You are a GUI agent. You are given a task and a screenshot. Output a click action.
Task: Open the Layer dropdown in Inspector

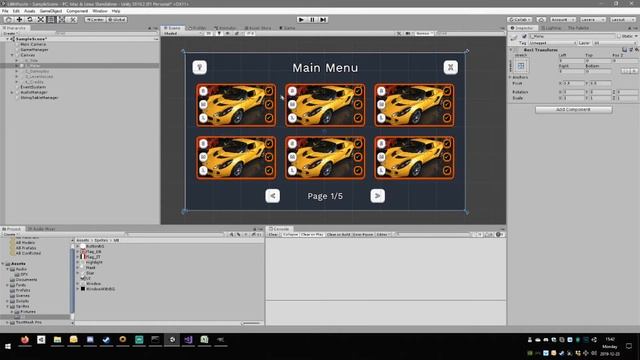[x=614, y=42]
